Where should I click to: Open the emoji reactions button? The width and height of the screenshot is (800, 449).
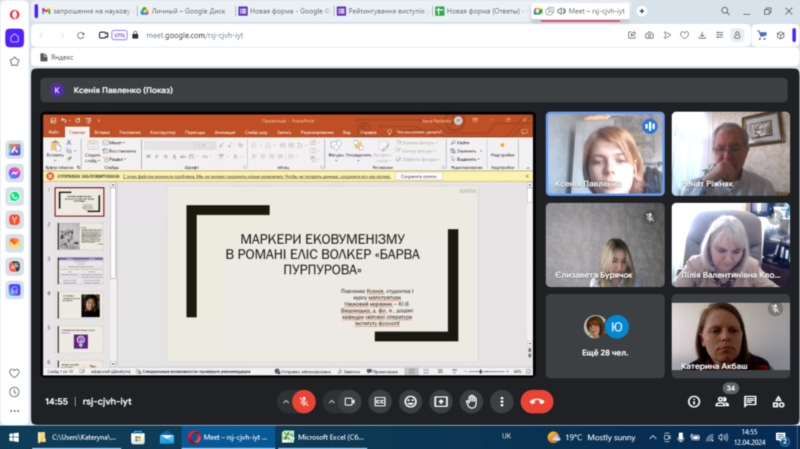(410, 401)
